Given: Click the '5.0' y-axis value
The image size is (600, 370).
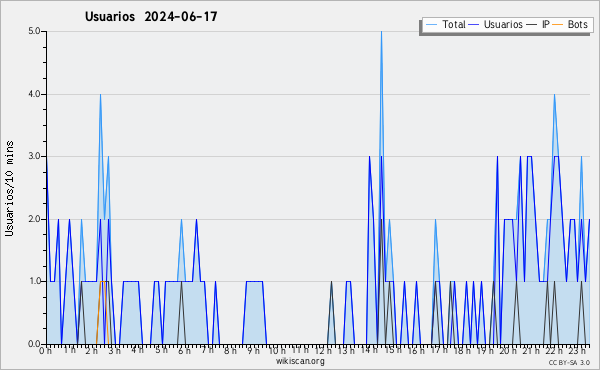Looking at the screenshot, I should [34, 31].
